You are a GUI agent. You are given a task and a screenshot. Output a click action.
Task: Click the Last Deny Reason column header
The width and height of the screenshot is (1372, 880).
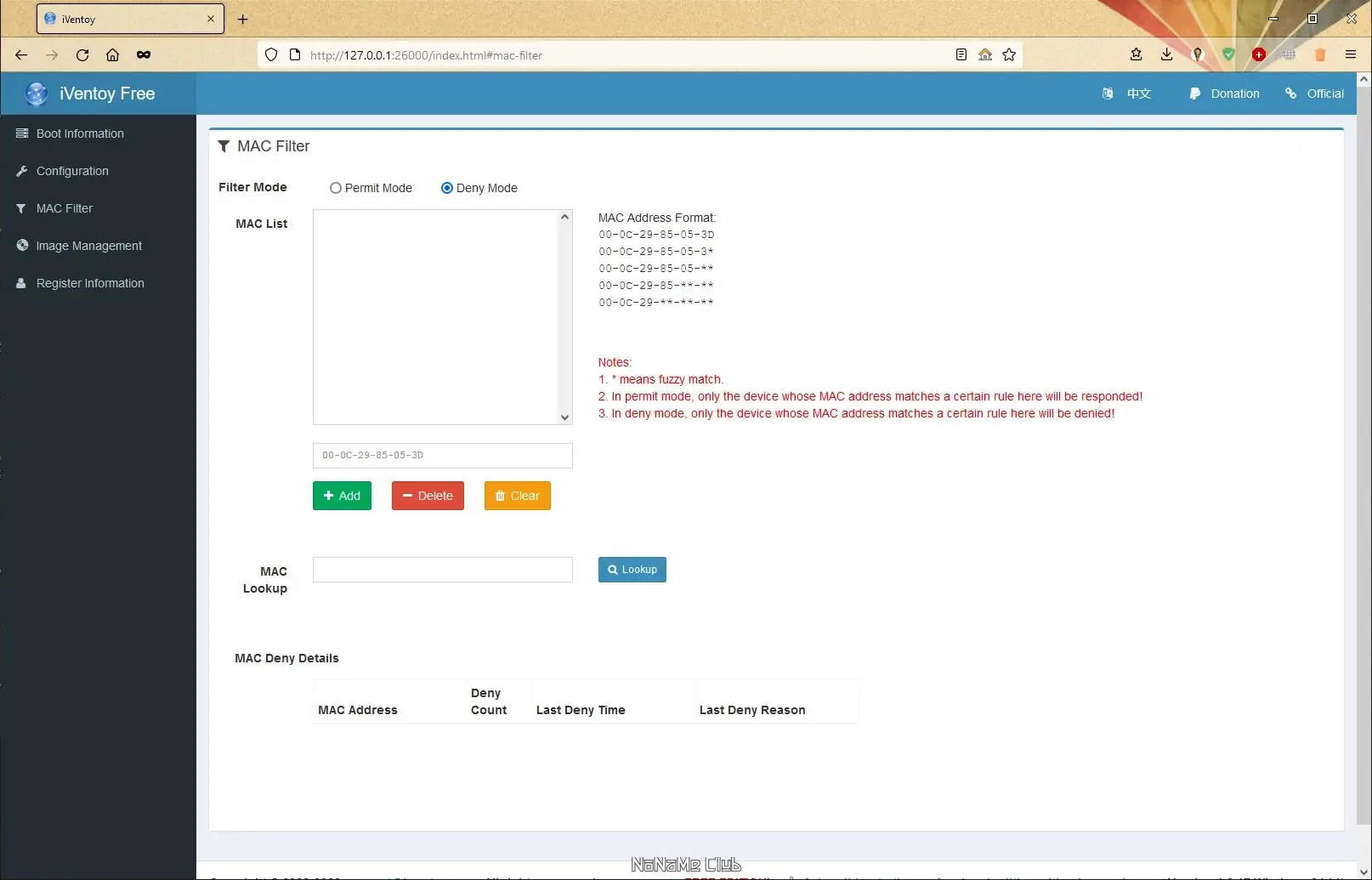pos(752,710)
